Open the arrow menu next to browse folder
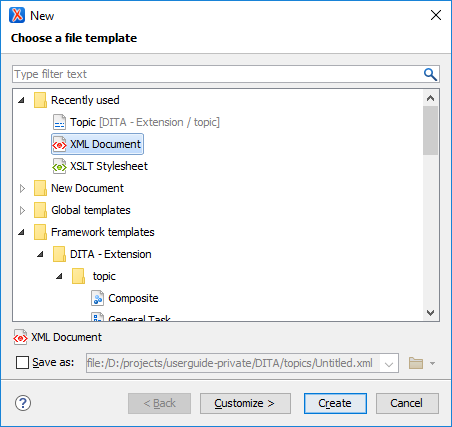 tap(432, 363)
